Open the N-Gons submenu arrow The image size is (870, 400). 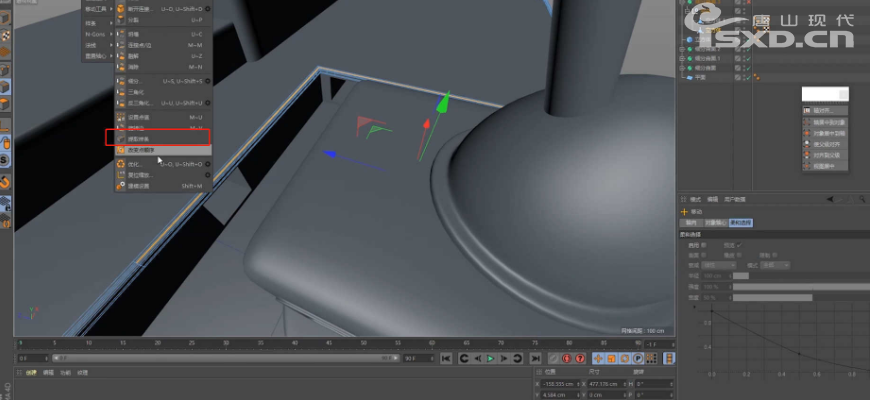coord(110,33)
